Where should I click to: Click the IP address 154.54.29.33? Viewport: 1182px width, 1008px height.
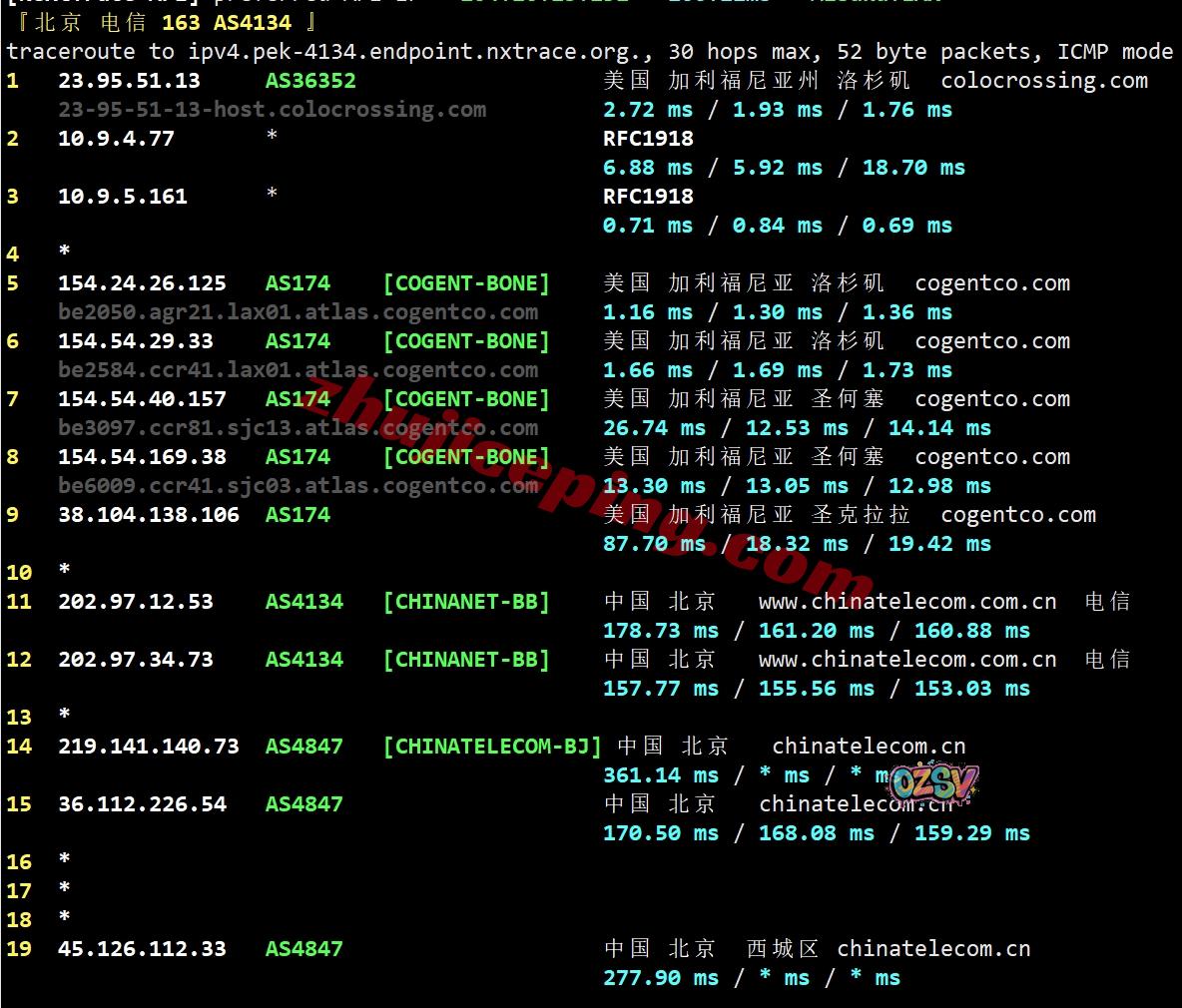(x=136, y=341)
